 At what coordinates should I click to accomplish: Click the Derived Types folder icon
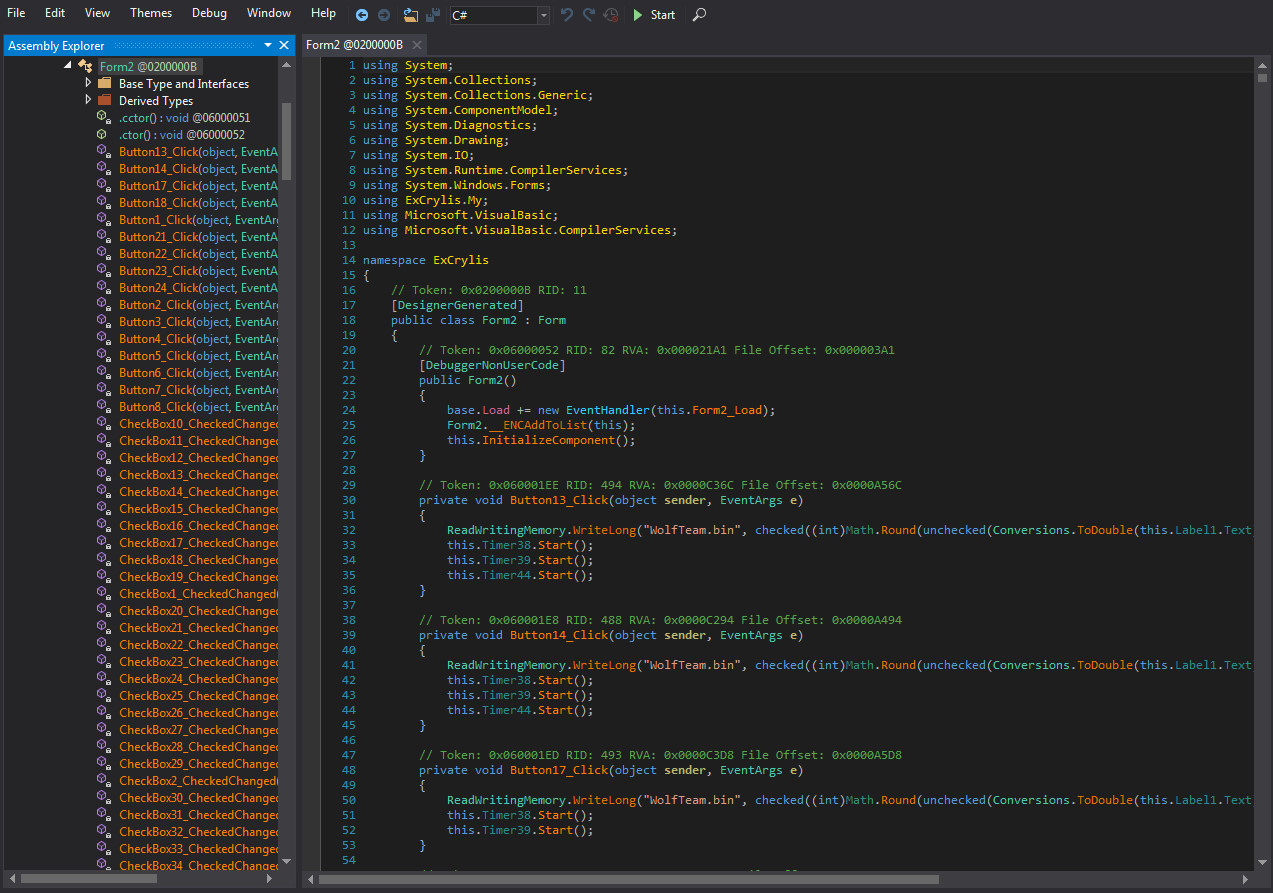[104, 100]
